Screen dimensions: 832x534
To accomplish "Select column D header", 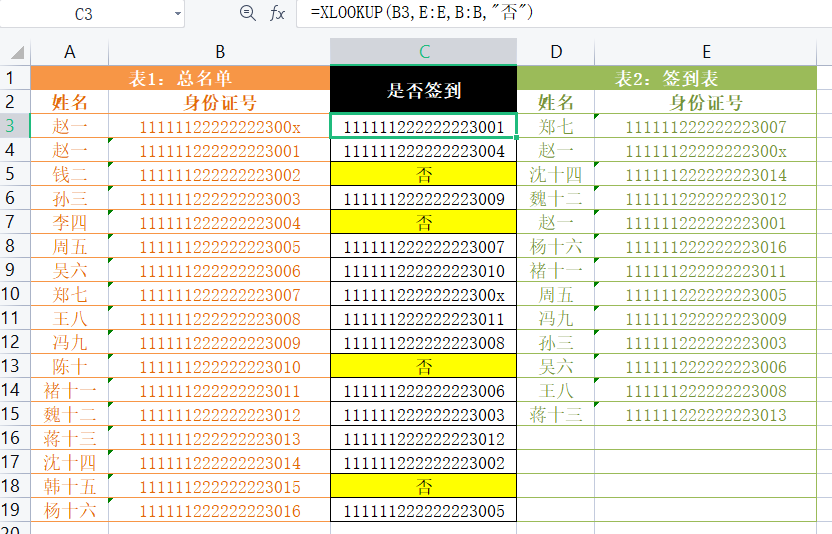I will click(556, 52).
